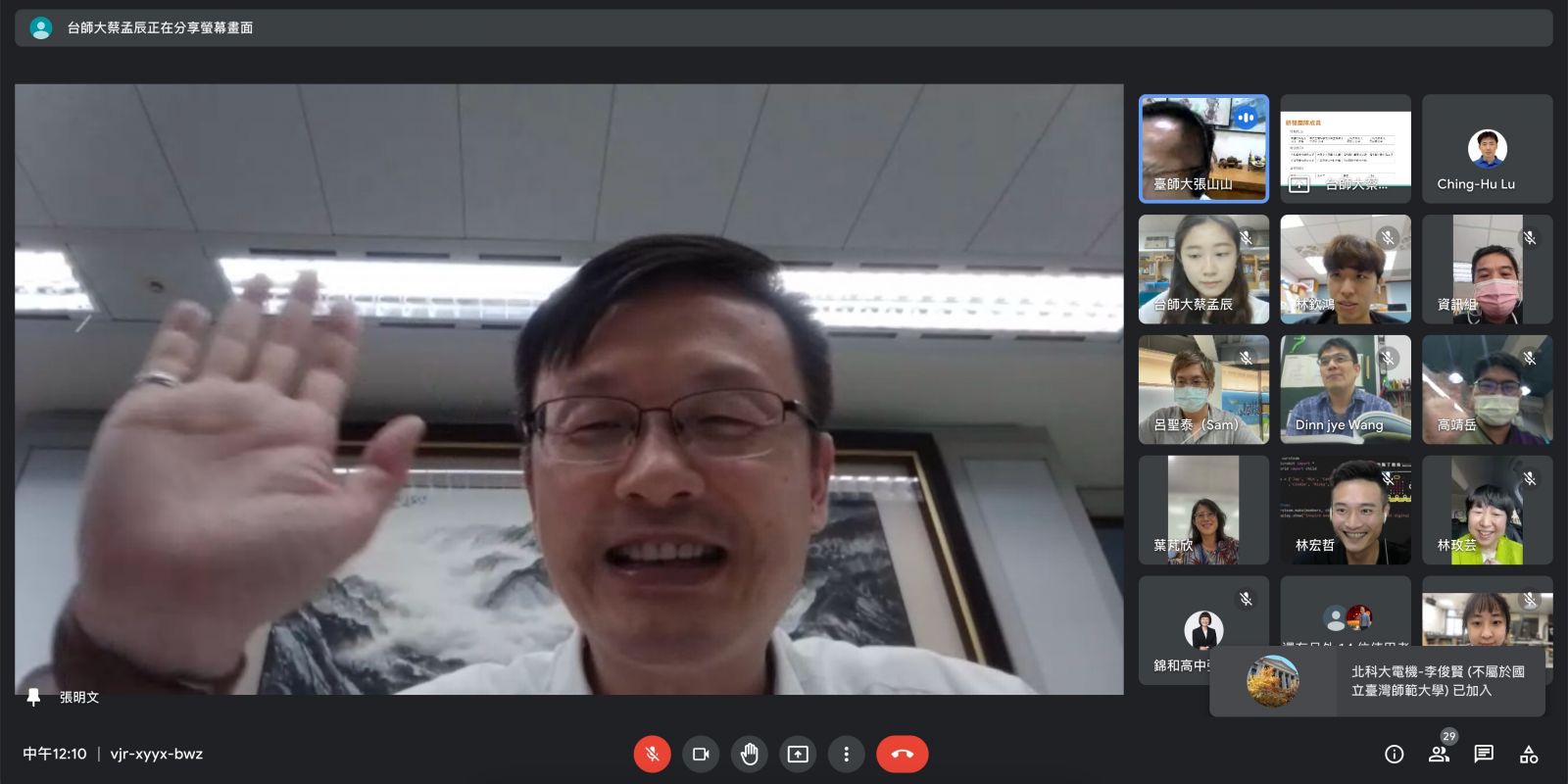Image resolution: width=1568 pixels, height=784 pixels.
Task: Click the presentation icon on shared screen tile
Action: [x=1299, y=183]
